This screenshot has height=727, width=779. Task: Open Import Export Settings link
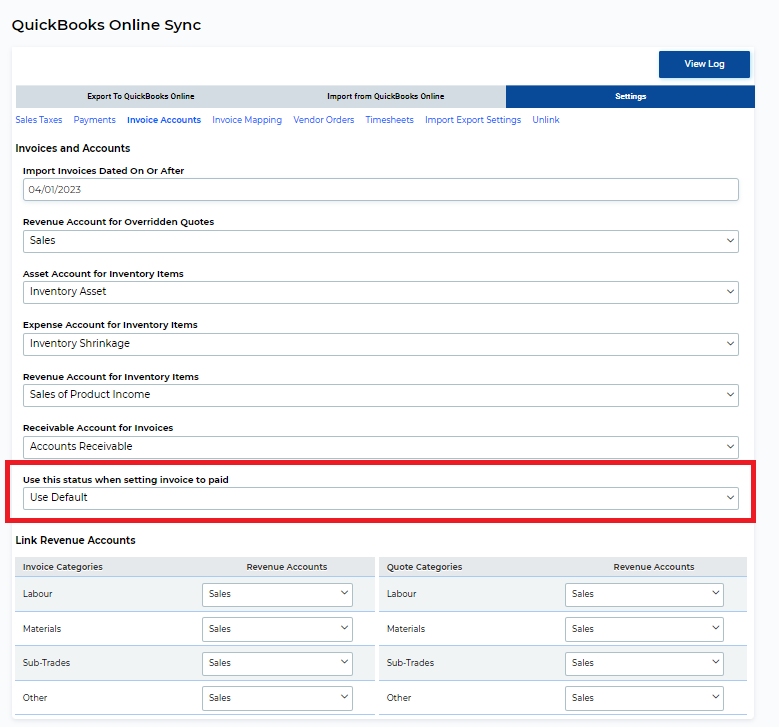pyautogui.click(x=473, y=120)
